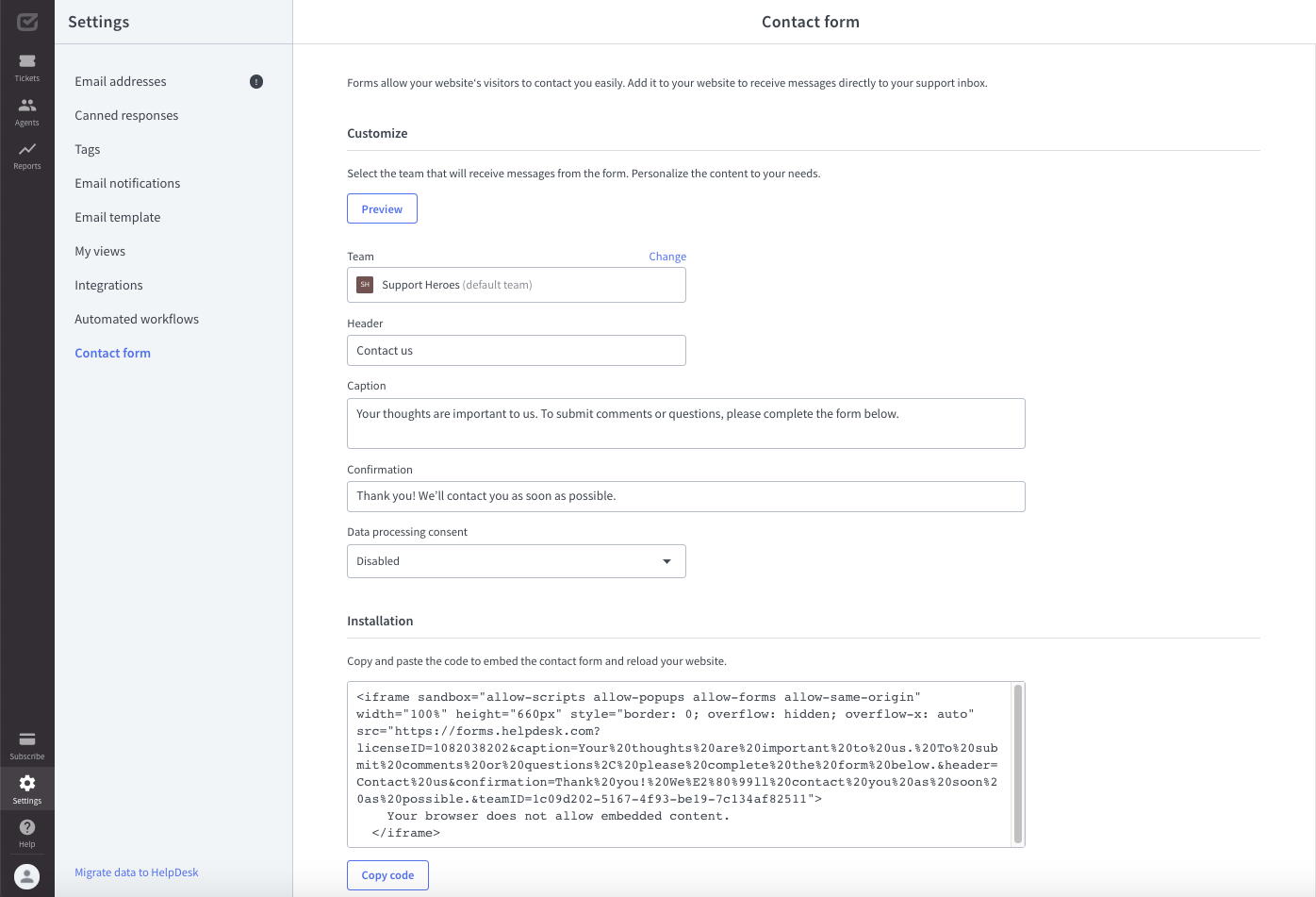Preview the contact form
This screenshot has height=897, width=1316.
coord(382,208)
